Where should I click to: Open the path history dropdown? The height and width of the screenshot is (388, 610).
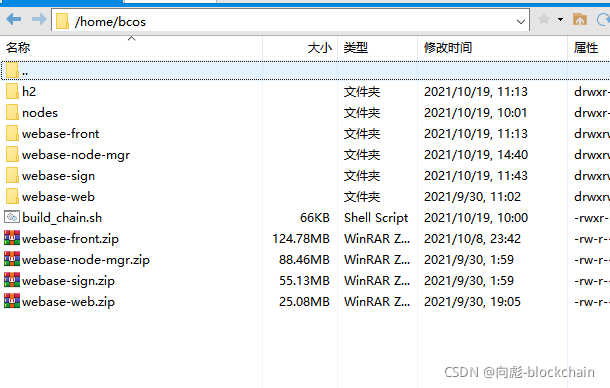pyautogui.click(x=521, y=21)
